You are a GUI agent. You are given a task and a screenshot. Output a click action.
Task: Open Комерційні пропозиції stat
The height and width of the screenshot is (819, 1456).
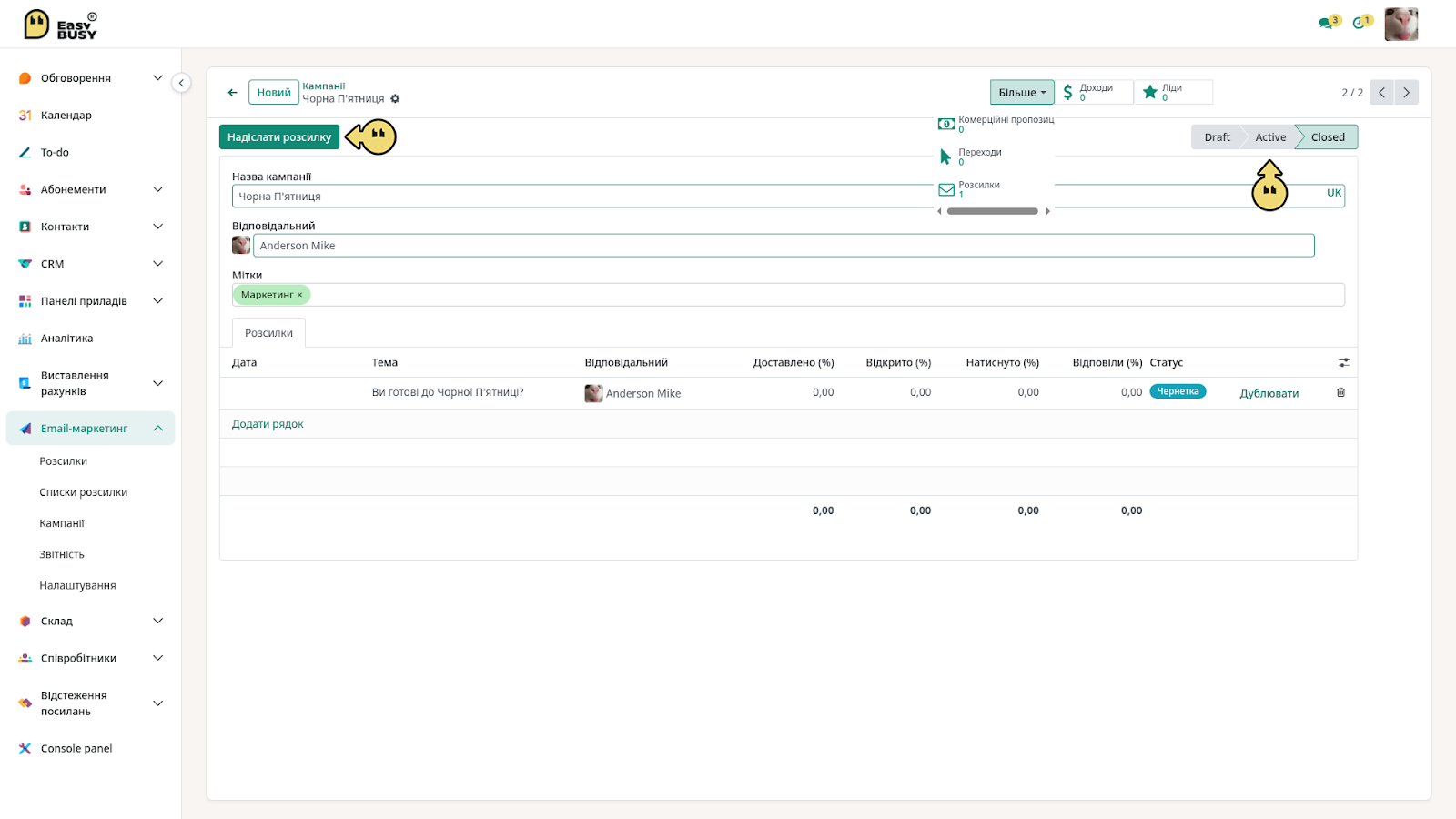pos(996,124)
